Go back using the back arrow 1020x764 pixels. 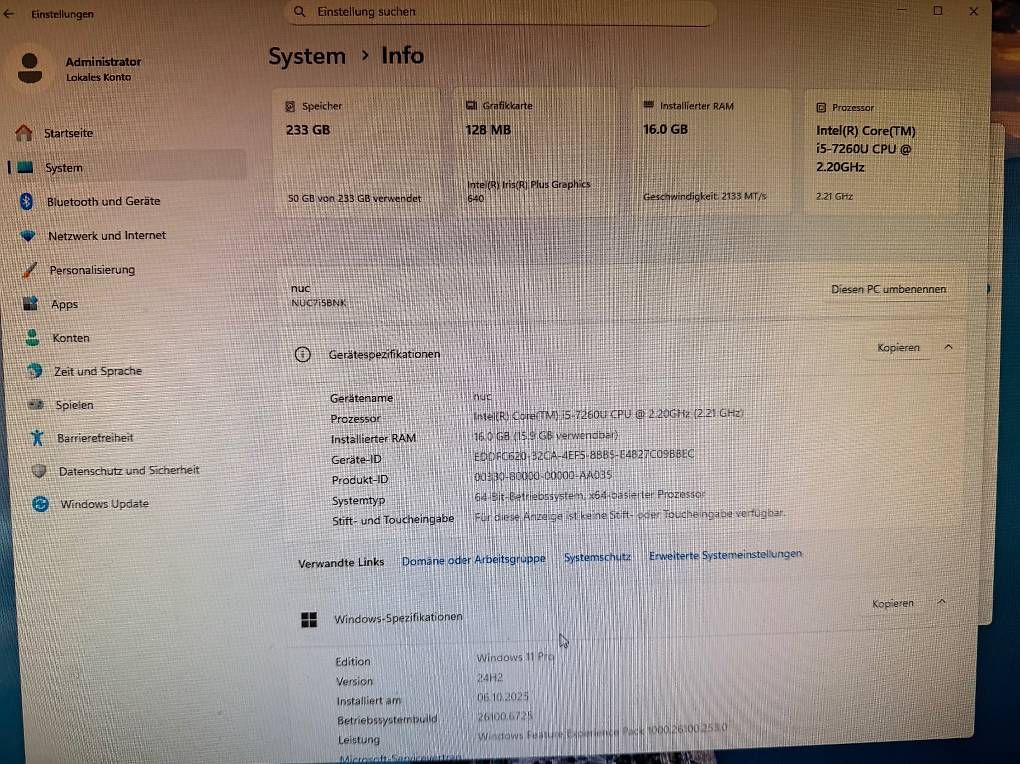pos(8,13)
